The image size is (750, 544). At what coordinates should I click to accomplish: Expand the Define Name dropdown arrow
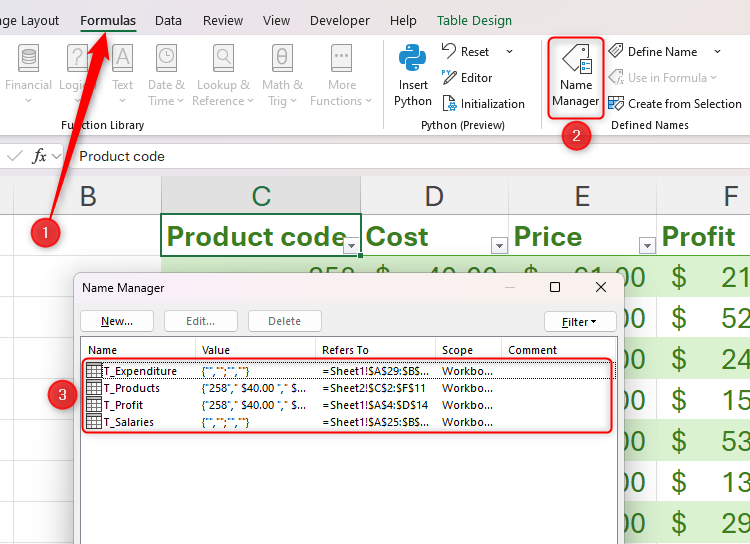717,52
